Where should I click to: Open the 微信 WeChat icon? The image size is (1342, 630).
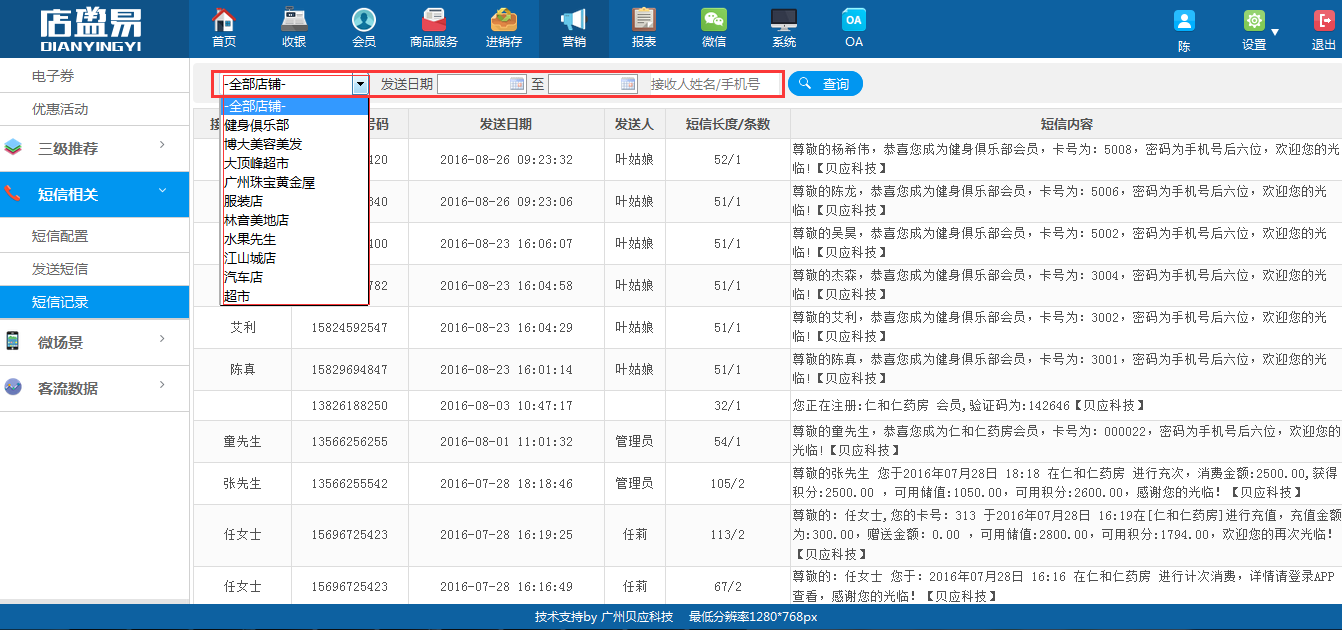[714, 20]
